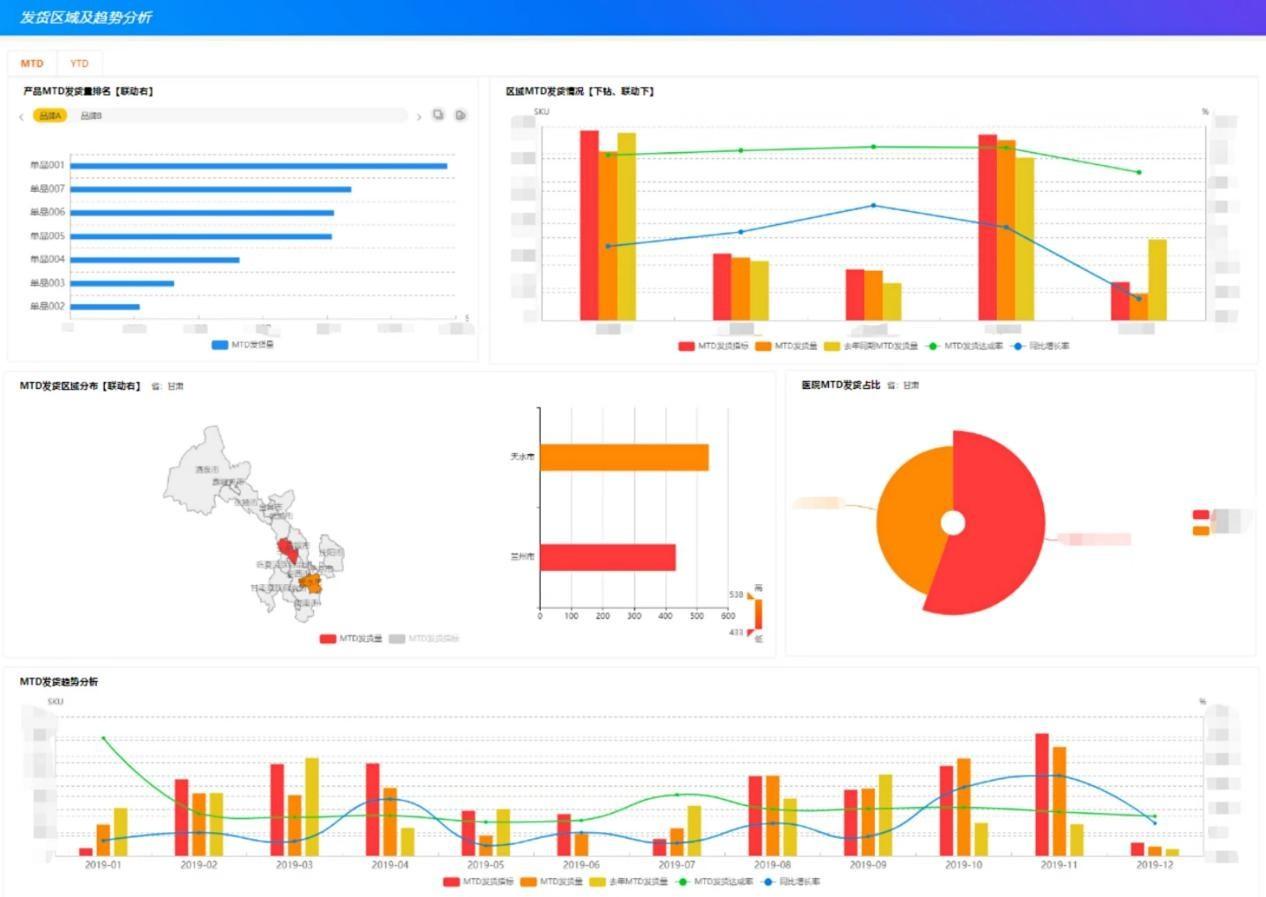Click the high-end handle of map value slider

(x=750, y=595)
